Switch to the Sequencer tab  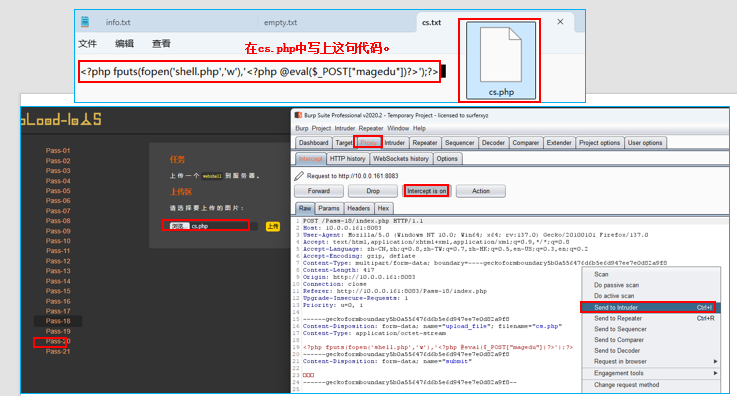460,143
